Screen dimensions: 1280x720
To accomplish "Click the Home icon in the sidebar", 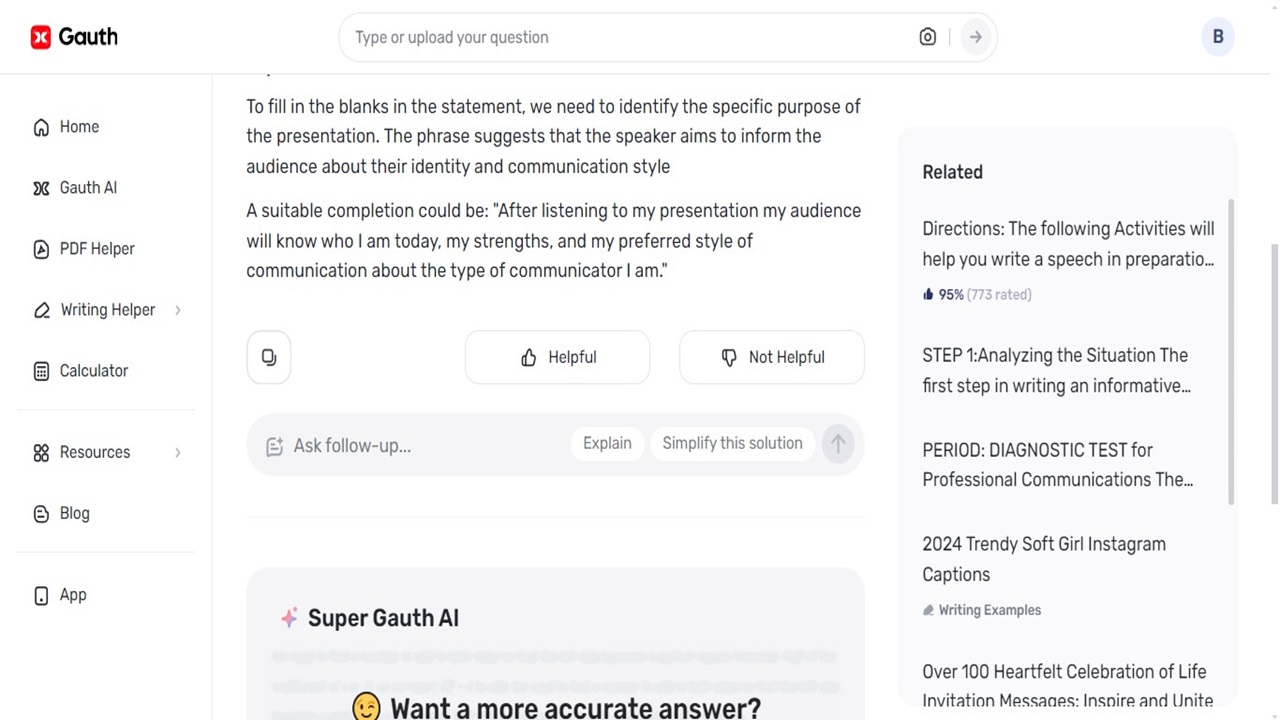I will point(41,127).
